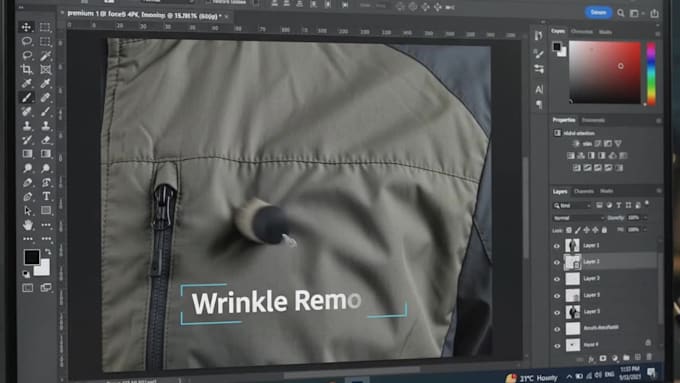
Task: Open the Normal blend mode dropdown
Action: [x=579, y=218]
